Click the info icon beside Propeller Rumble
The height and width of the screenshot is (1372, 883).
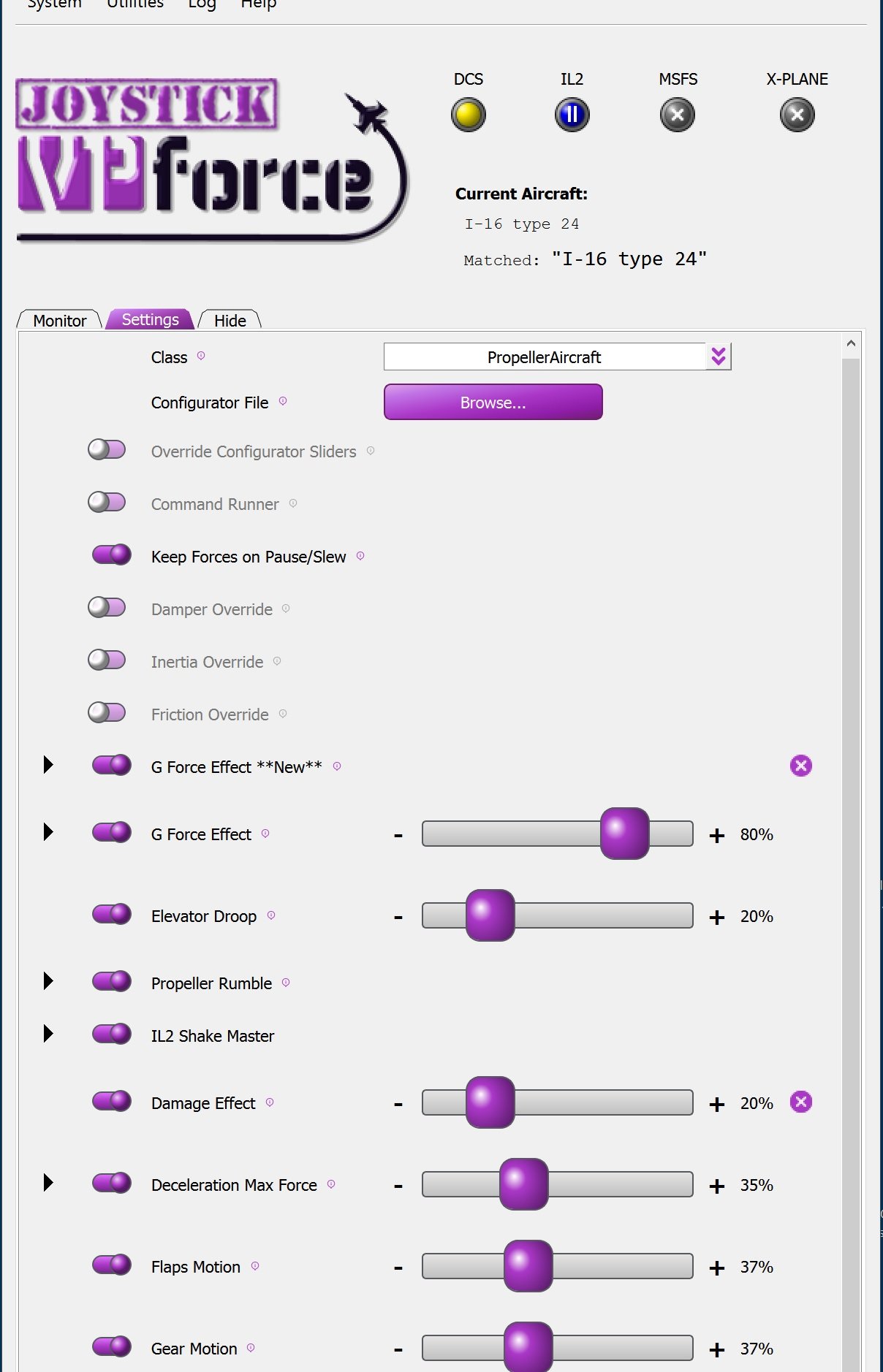(x=286, y=983)
